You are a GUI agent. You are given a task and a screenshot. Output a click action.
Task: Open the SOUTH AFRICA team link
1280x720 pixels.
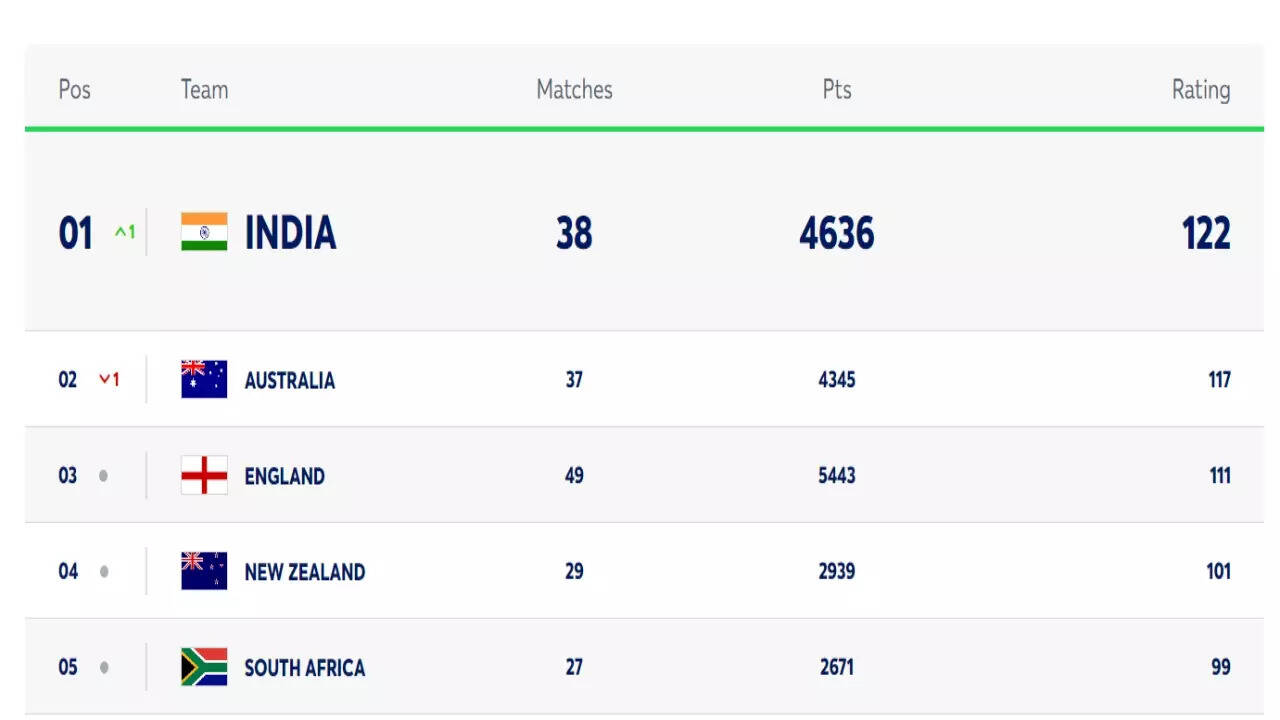coord(304,667)
